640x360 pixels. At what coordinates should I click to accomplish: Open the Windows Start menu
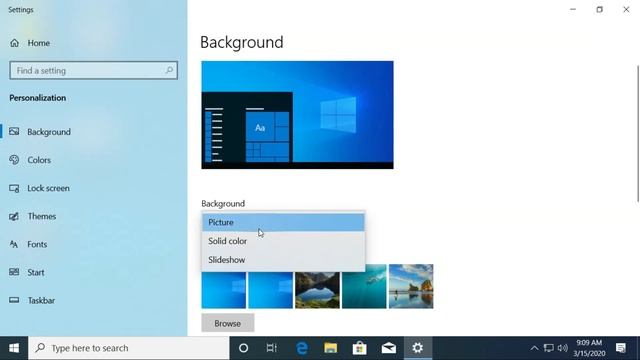pyautogui.click(x=14, y=348)
